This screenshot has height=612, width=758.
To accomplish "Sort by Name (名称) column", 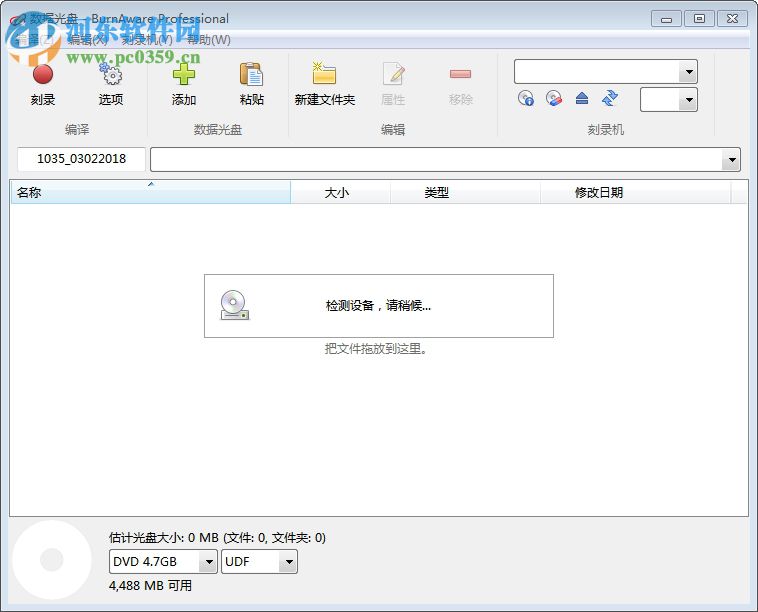I will [150, 192].
